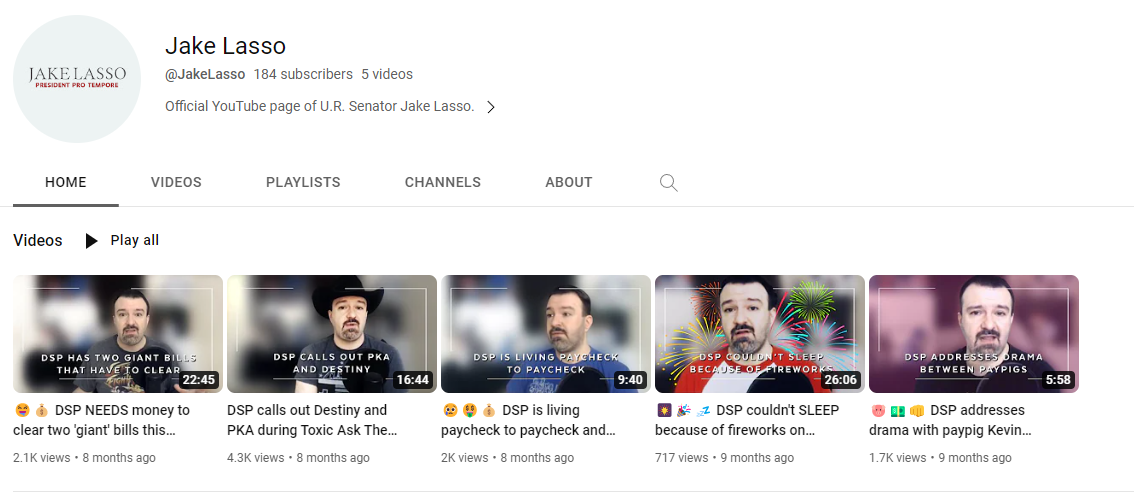Click '1.7K views • 9 months ago' text
Image resolution: width=1134 pixels, height=496 pixels.
click(x=941, y=458)
